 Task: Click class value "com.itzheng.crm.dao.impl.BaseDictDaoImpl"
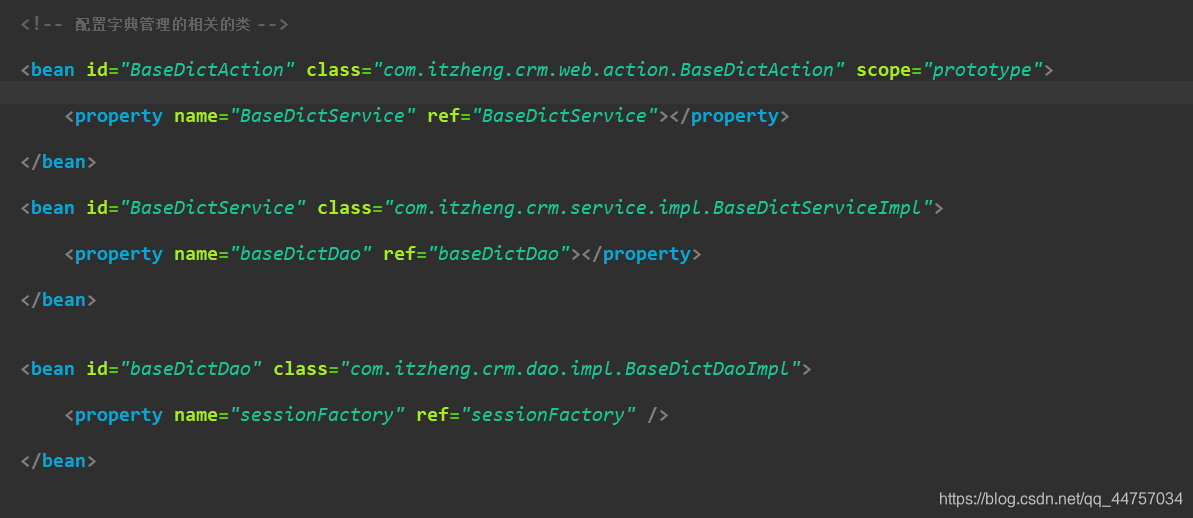click(x=570, y=369)
